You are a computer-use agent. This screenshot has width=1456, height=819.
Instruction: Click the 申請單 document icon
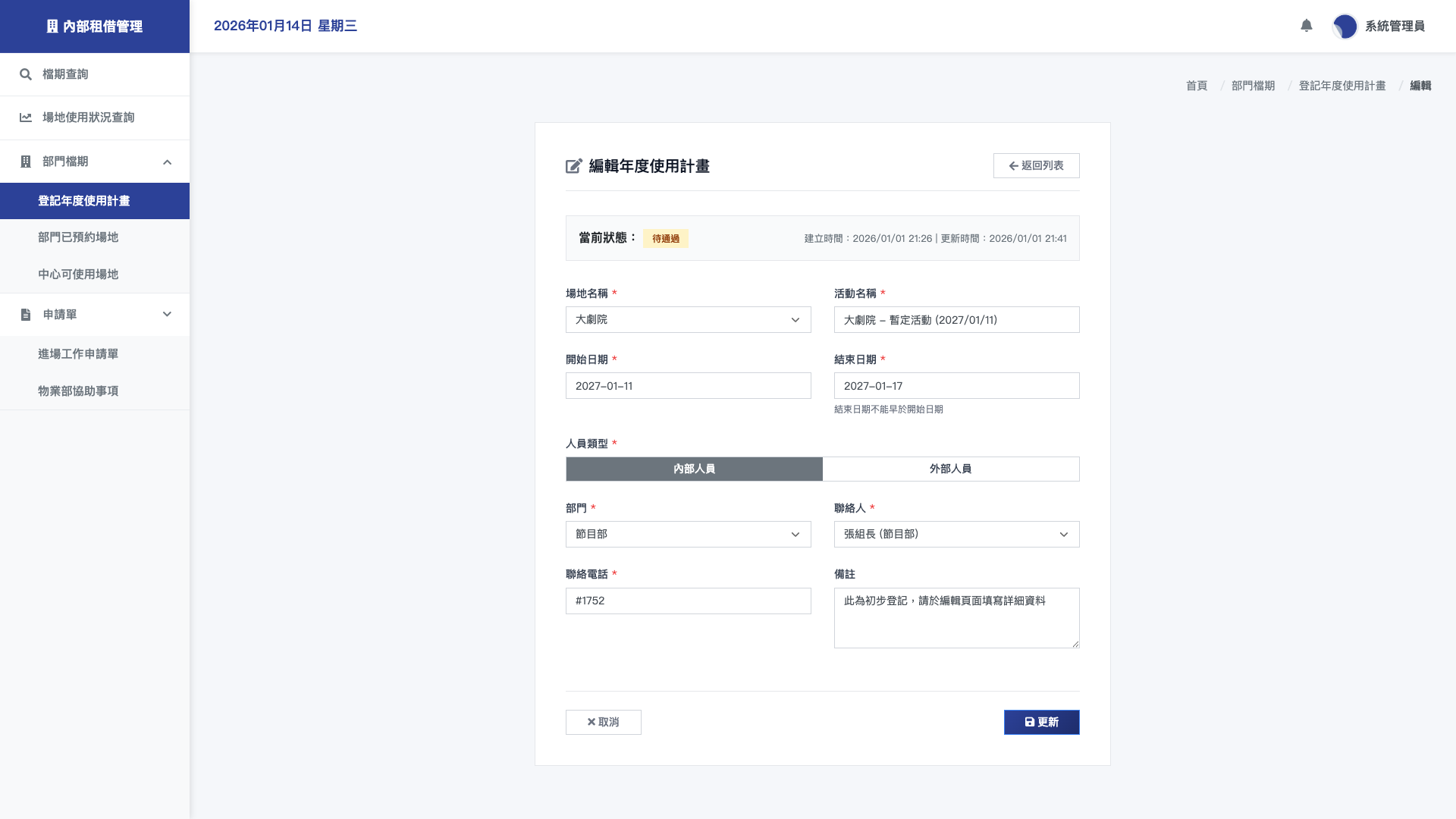pos(25,314)
